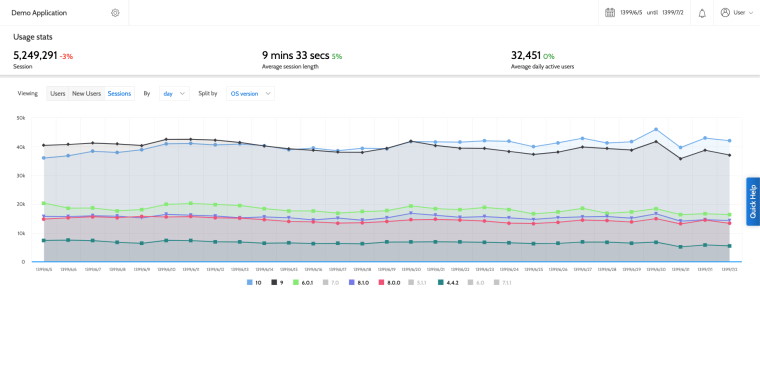Switch viewing to New Users tab
Screen dimensions: 760x391
86,94
